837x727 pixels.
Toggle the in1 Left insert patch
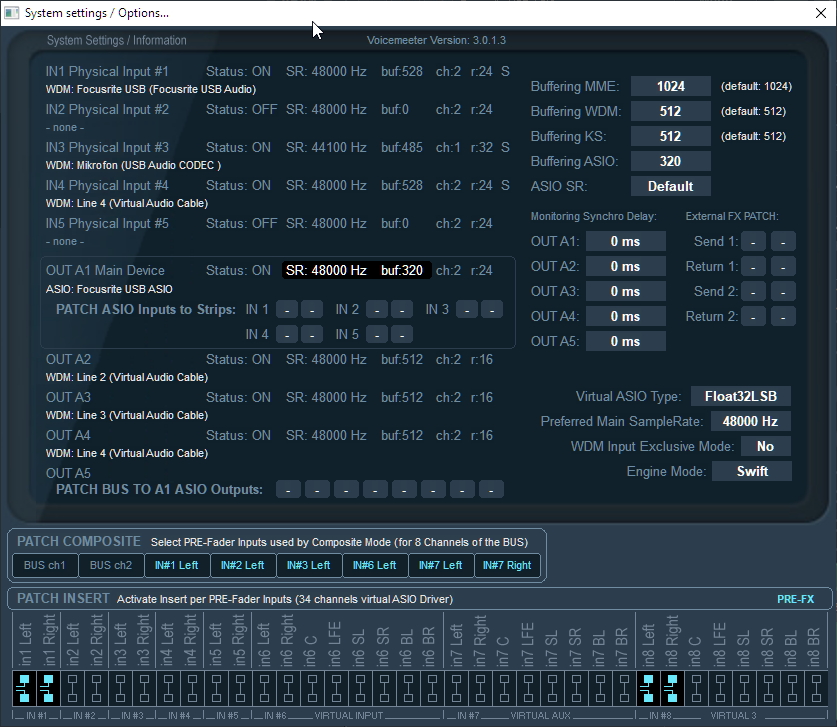[24, 687]
